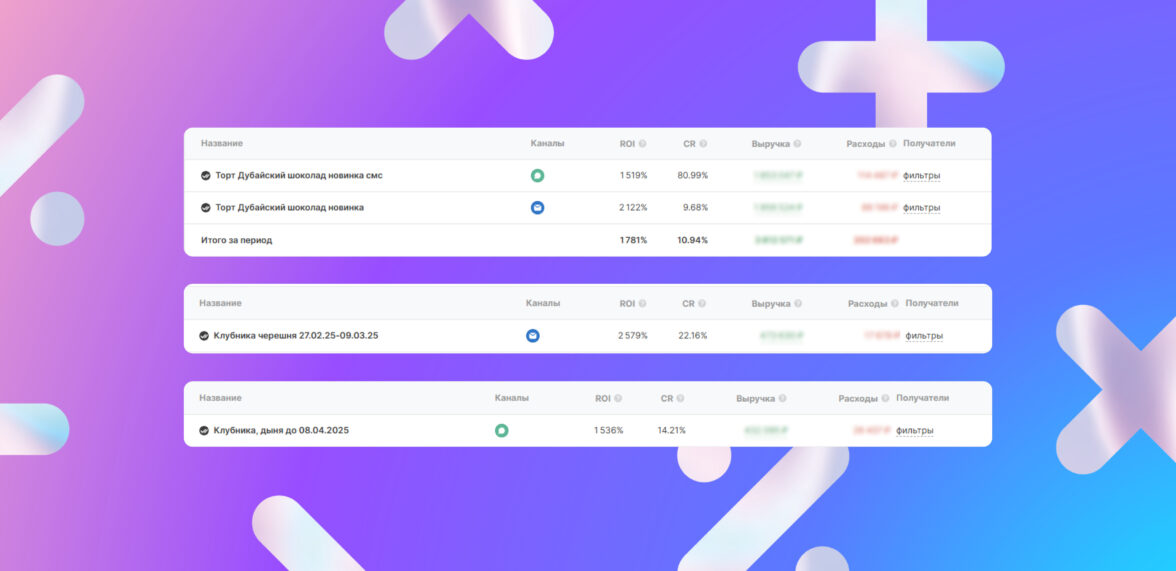Click ROI help icon in Торт Дубайский table
Viewport: 1176px width, 571px height.
click(643, 143)
